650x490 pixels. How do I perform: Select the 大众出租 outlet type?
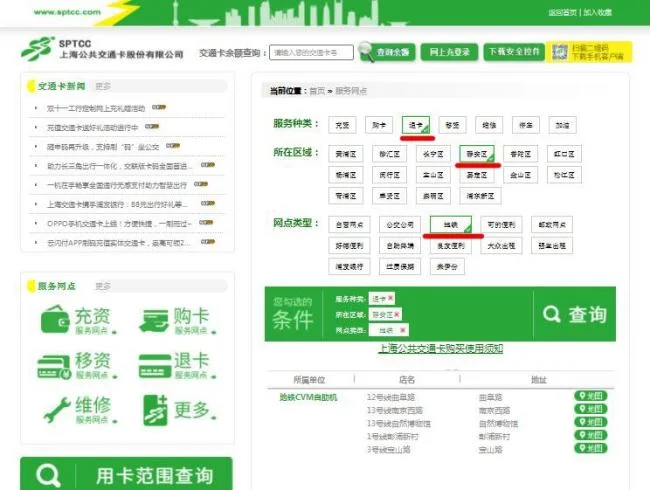coord(501,245)
